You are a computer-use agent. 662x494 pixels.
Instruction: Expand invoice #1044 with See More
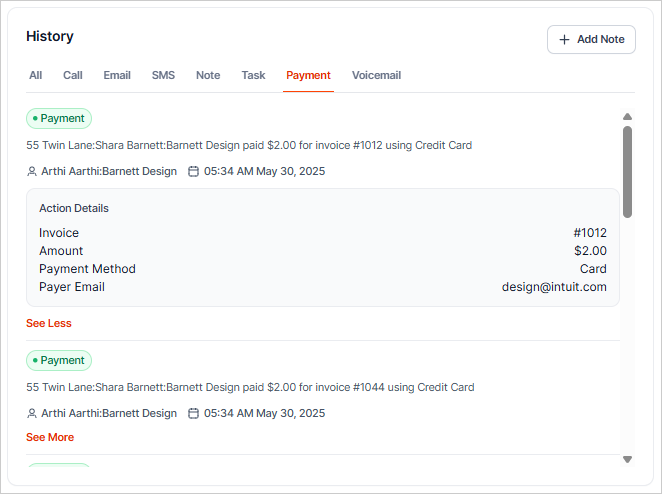(x=50, y=437)
